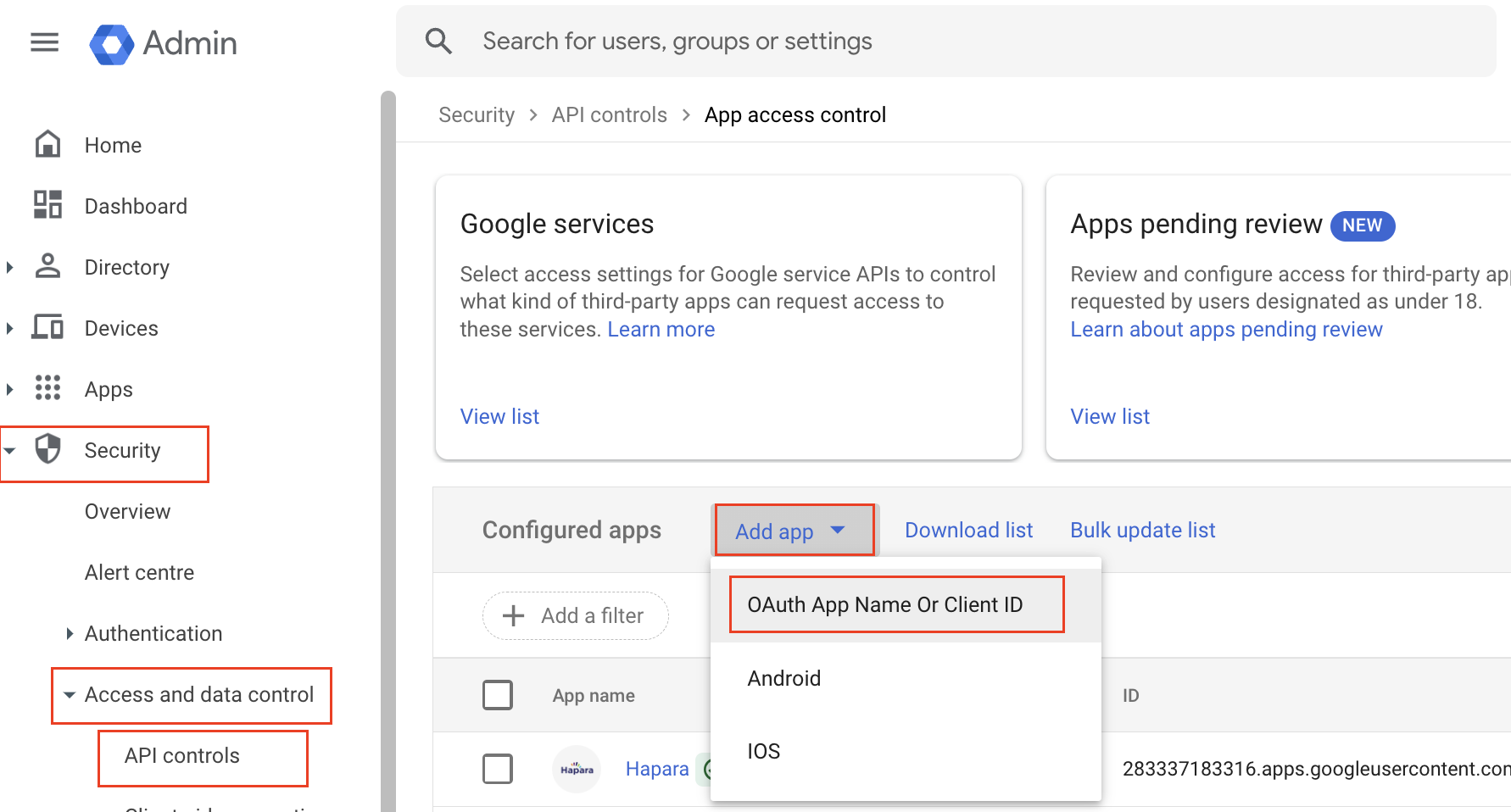Image resolution: width=1511 pixels, height=812 pixels.
Task: Select IOS from Add app menu
Action: 906,751
